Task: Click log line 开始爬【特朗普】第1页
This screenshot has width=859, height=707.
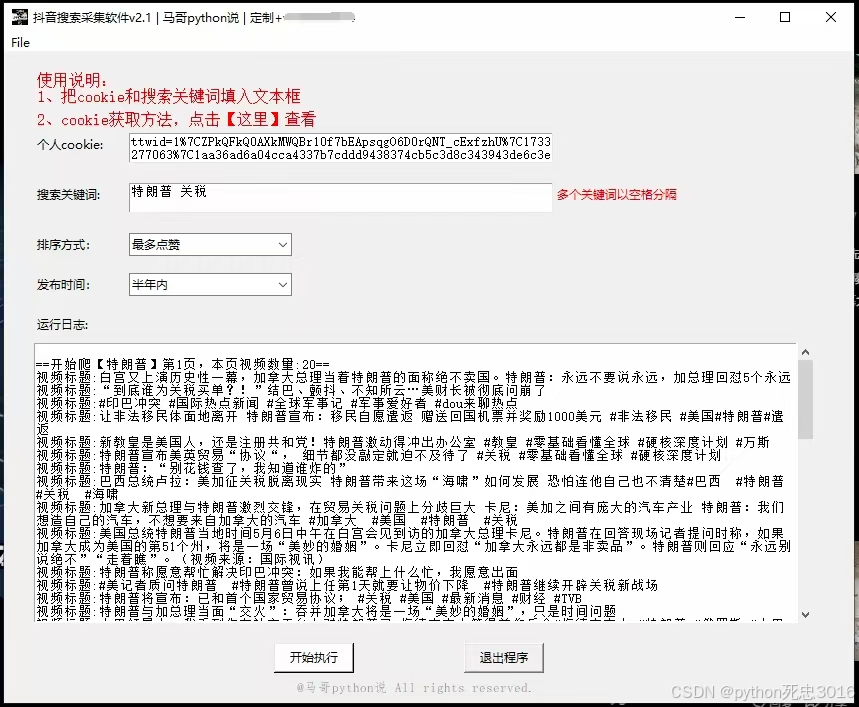Action: coord(183,364)
